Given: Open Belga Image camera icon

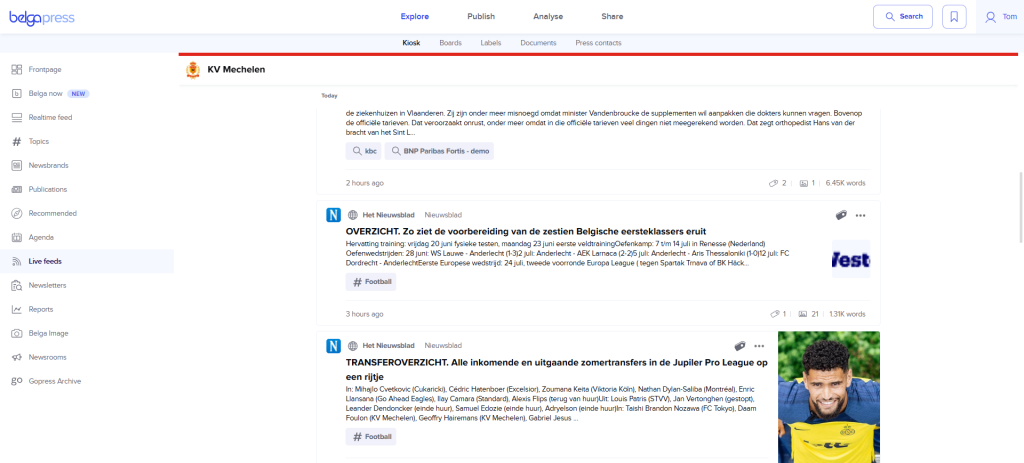Looking at the screenshot, I should (x=17, y=333).
